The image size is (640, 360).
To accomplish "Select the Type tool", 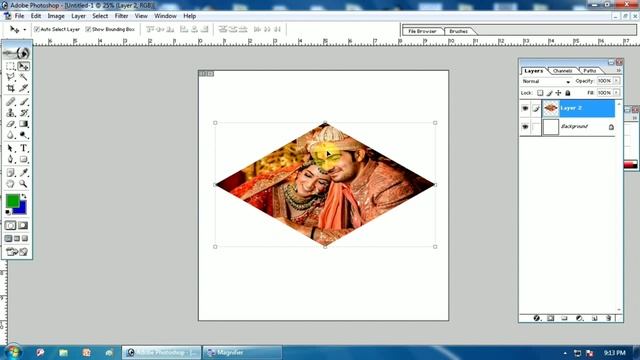I will pyautogui.click(x=23, y=148).
